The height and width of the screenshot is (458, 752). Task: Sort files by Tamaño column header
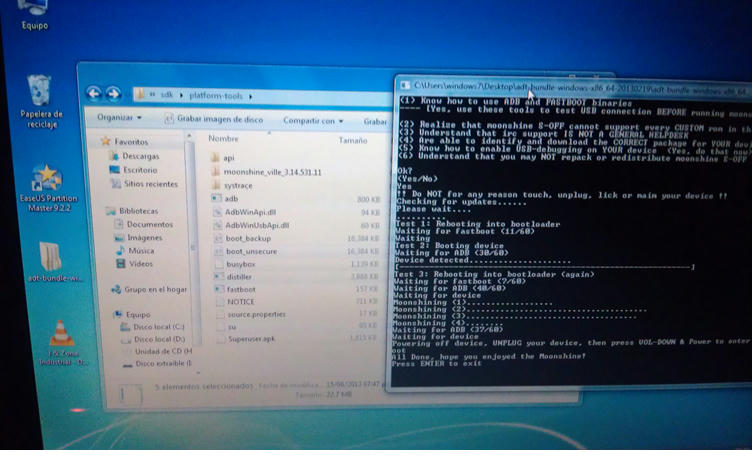point(352,141)
